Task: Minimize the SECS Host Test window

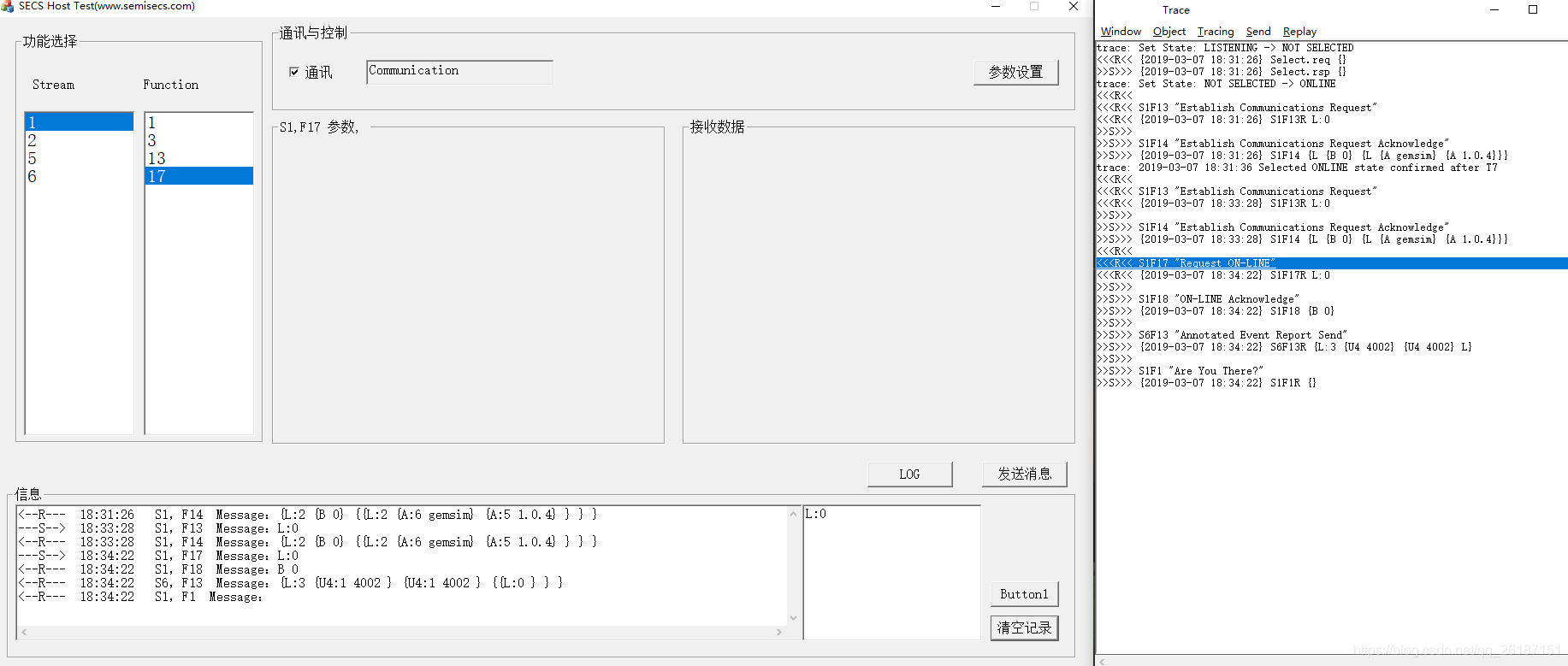Action: 996,7
